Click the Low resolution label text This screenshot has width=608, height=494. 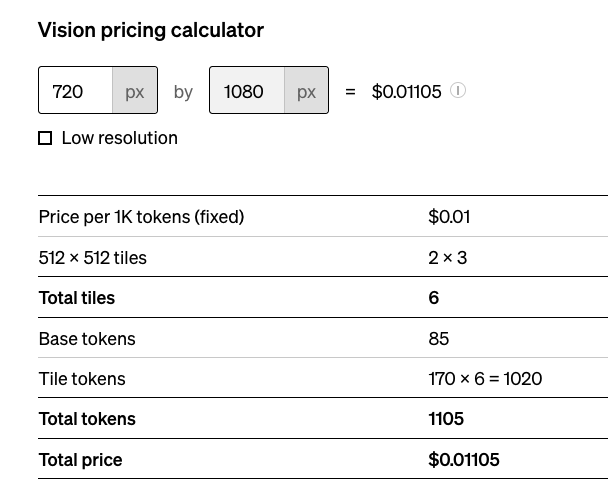click(119, 138)
